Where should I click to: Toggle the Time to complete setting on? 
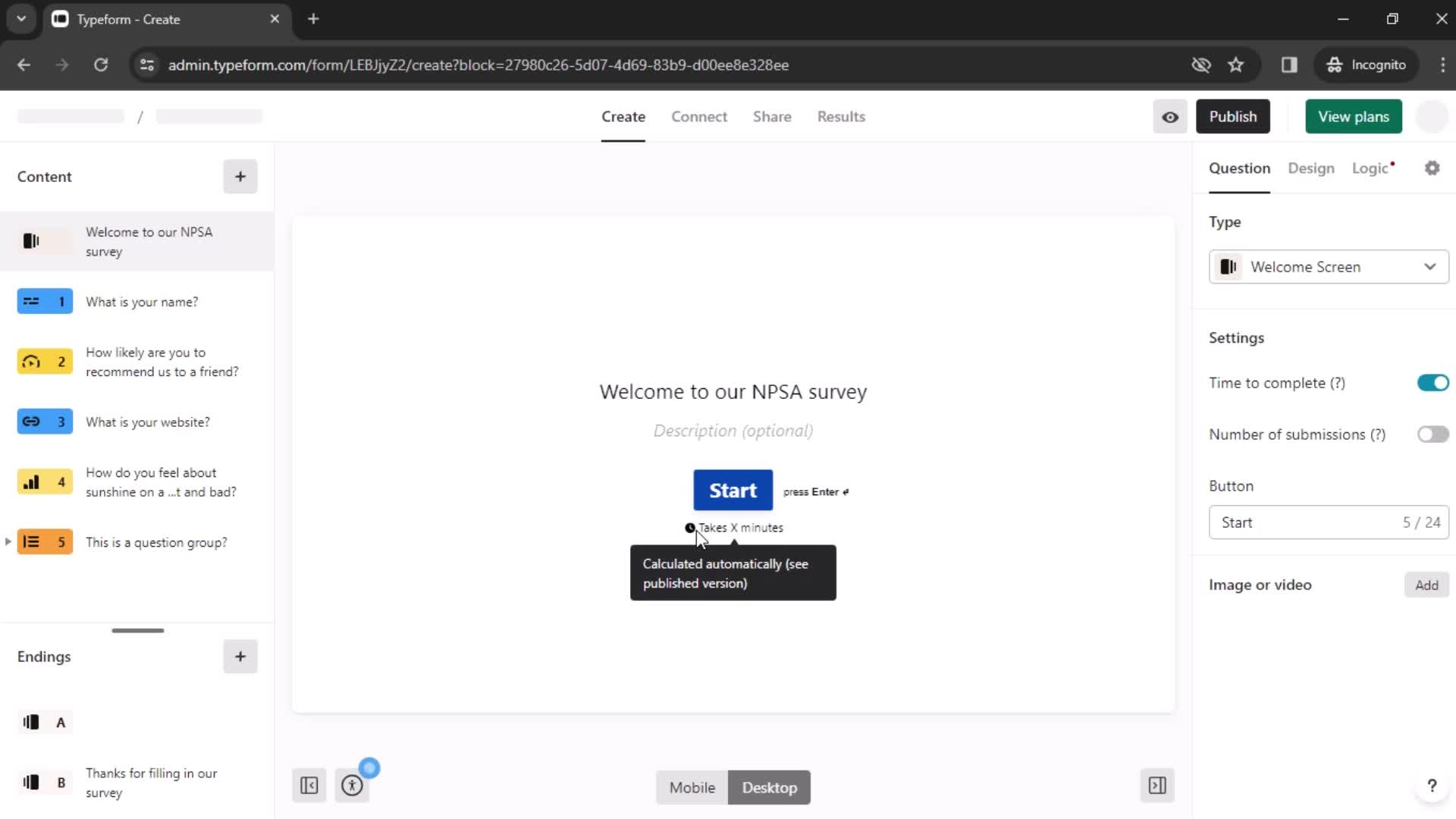pyautogui.click(x=1432, y=382)
